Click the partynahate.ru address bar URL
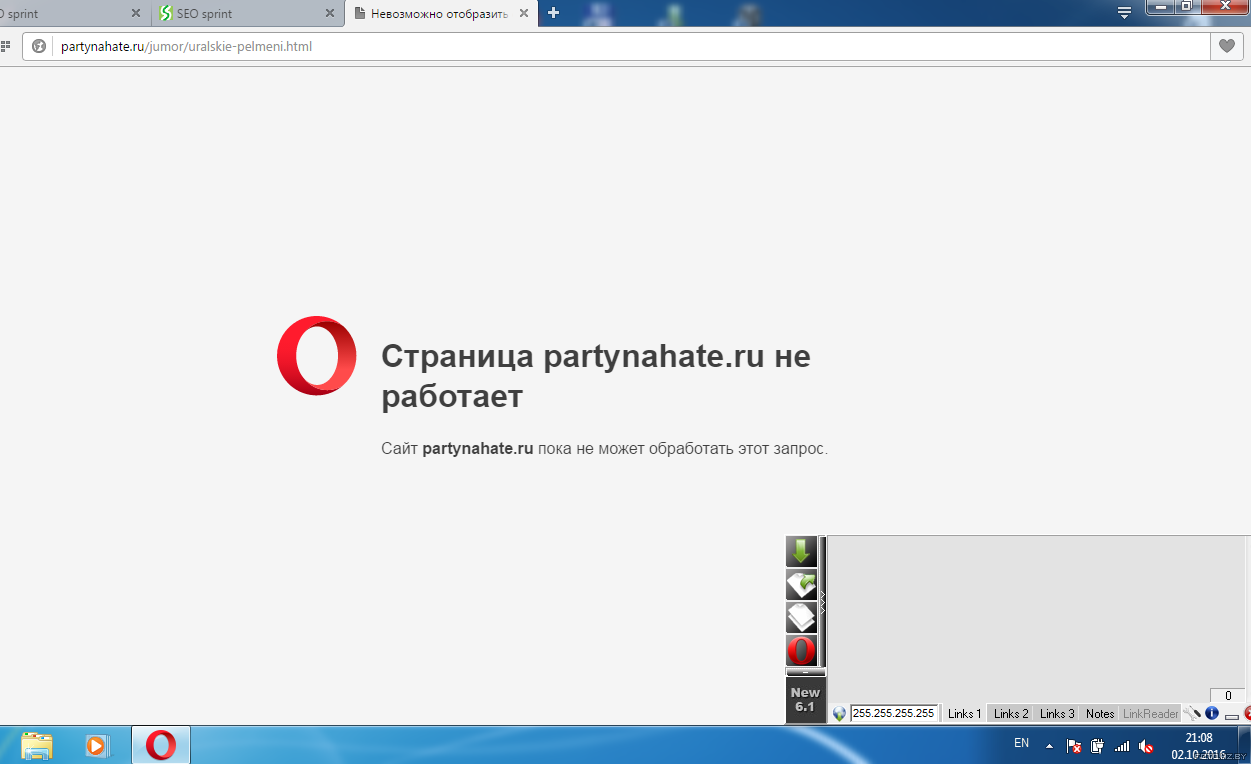This screenshot has width=1251, height=764. pos(187,46)
